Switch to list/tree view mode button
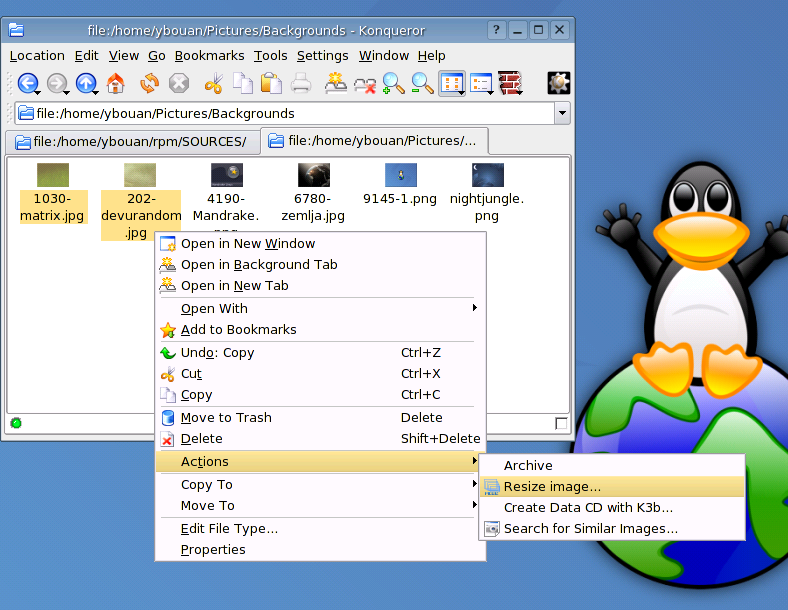Viewport: 788px width, 610px height. (x=481, y=83)
